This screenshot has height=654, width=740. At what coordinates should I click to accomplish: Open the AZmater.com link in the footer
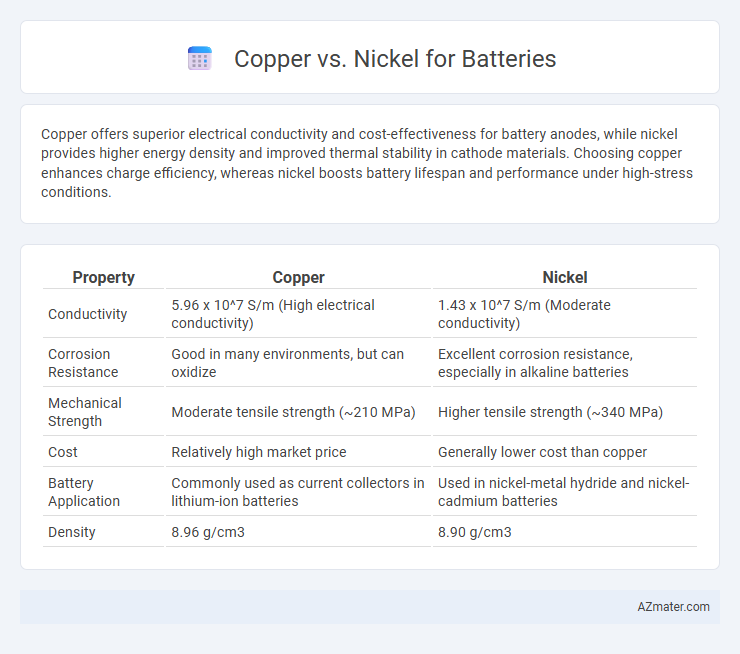coord(673,607)
